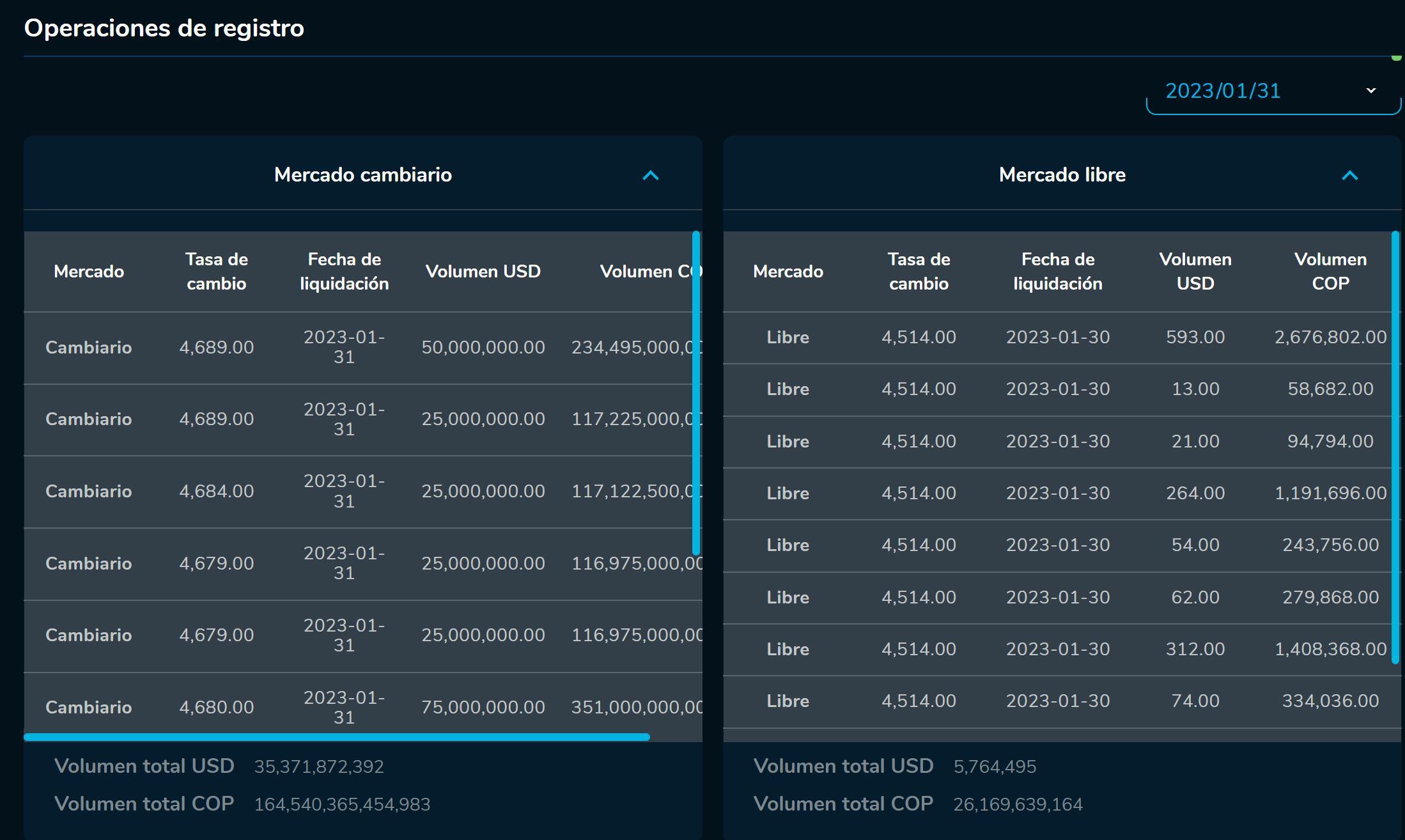Select Libre row with 312.00 USD volume
The width and height of the screenshot is (1405, 840).
(1195, 649)
